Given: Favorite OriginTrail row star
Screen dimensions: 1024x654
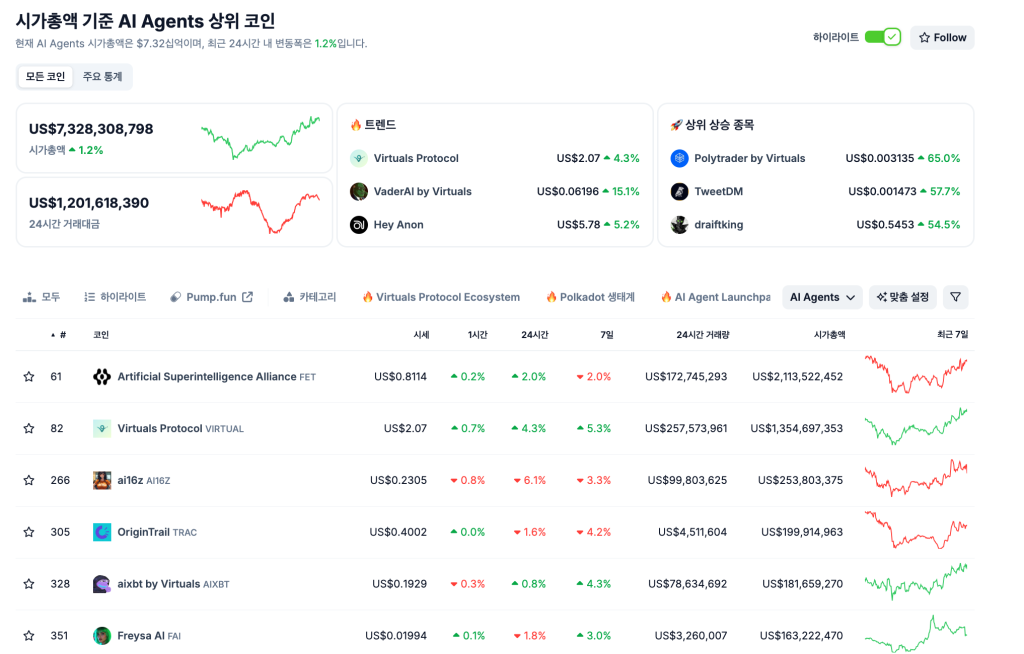Looking at the screenshot, I should click(29, 532).
